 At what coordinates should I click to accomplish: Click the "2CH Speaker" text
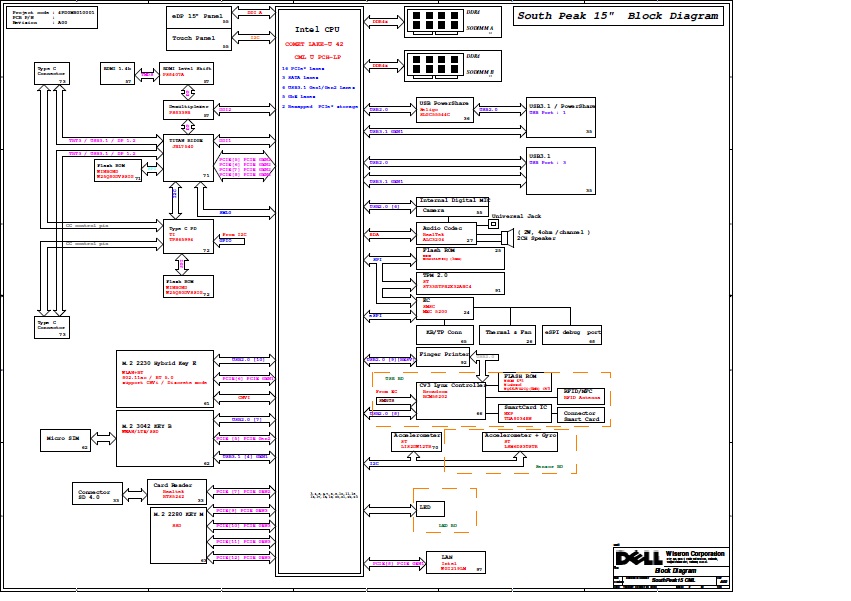tap(536, 238)
